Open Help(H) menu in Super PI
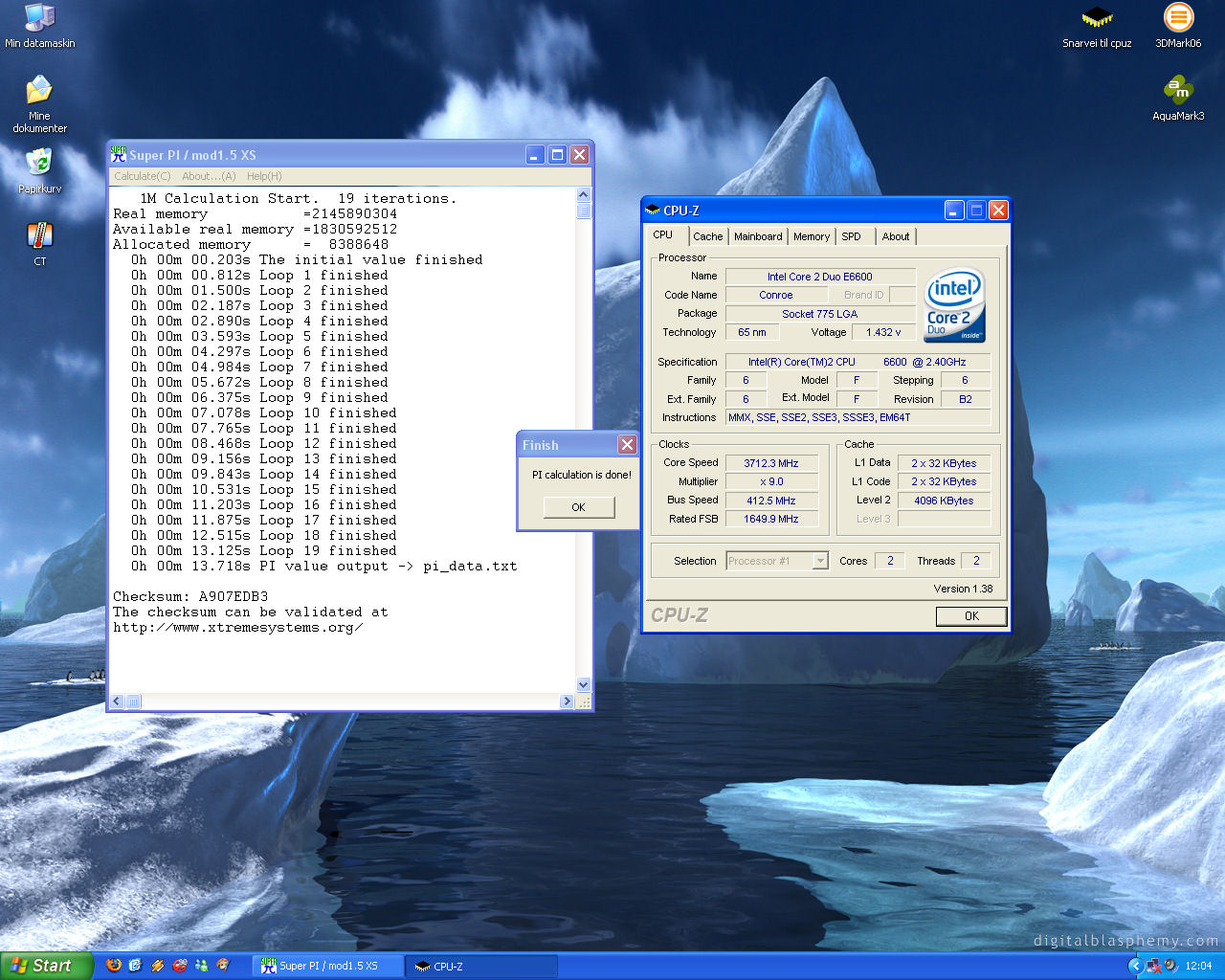Image resolution: width=1225 pixels, height=980 pixels. click(264, 176)
